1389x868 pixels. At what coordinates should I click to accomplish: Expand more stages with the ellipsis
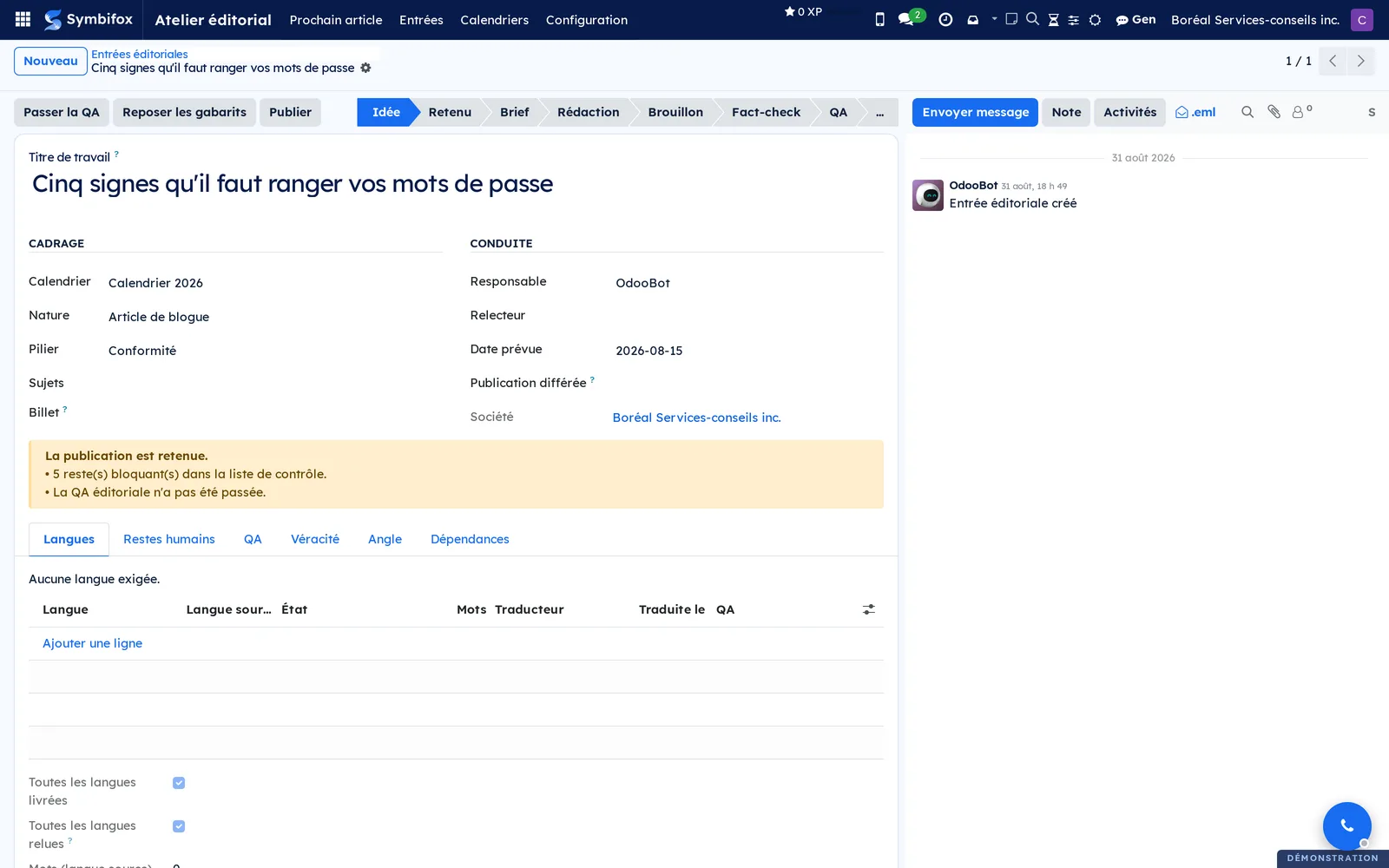(879, 112)
